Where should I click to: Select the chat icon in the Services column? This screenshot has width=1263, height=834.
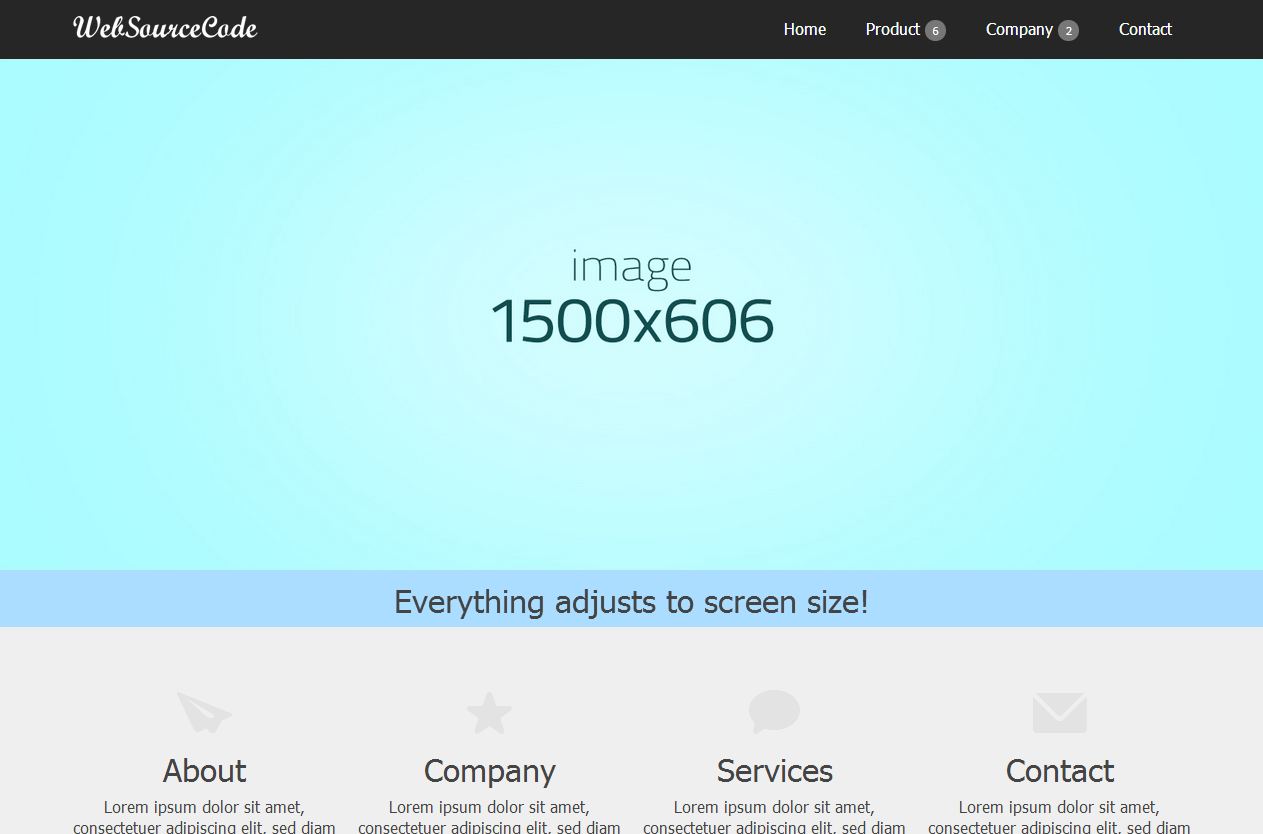pos(774,712)
